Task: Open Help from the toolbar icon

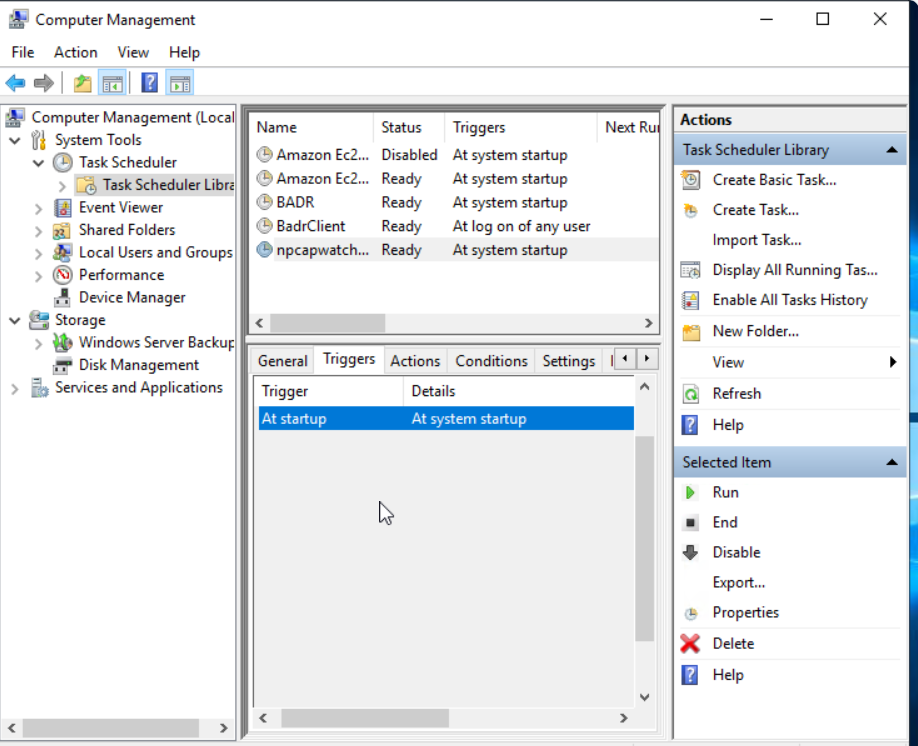Action: [x=149, y=82]
